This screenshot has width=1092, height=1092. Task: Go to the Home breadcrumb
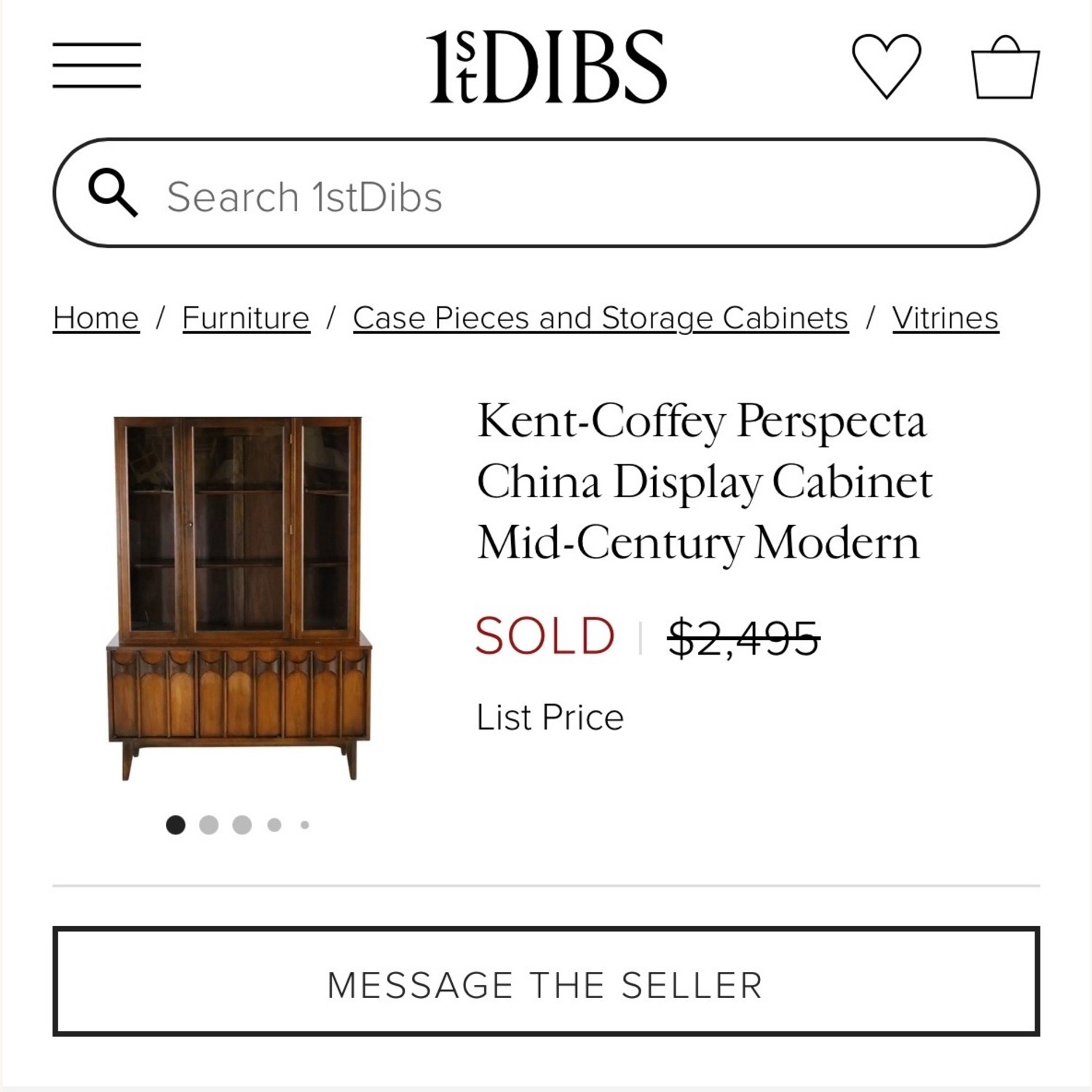[x=95, y=317]
